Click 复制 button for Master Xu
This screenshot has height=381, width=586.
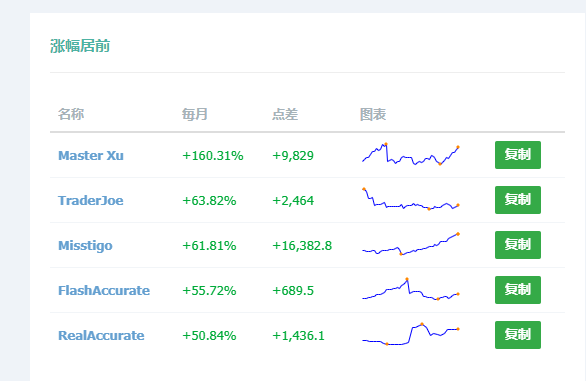[518, 155]
